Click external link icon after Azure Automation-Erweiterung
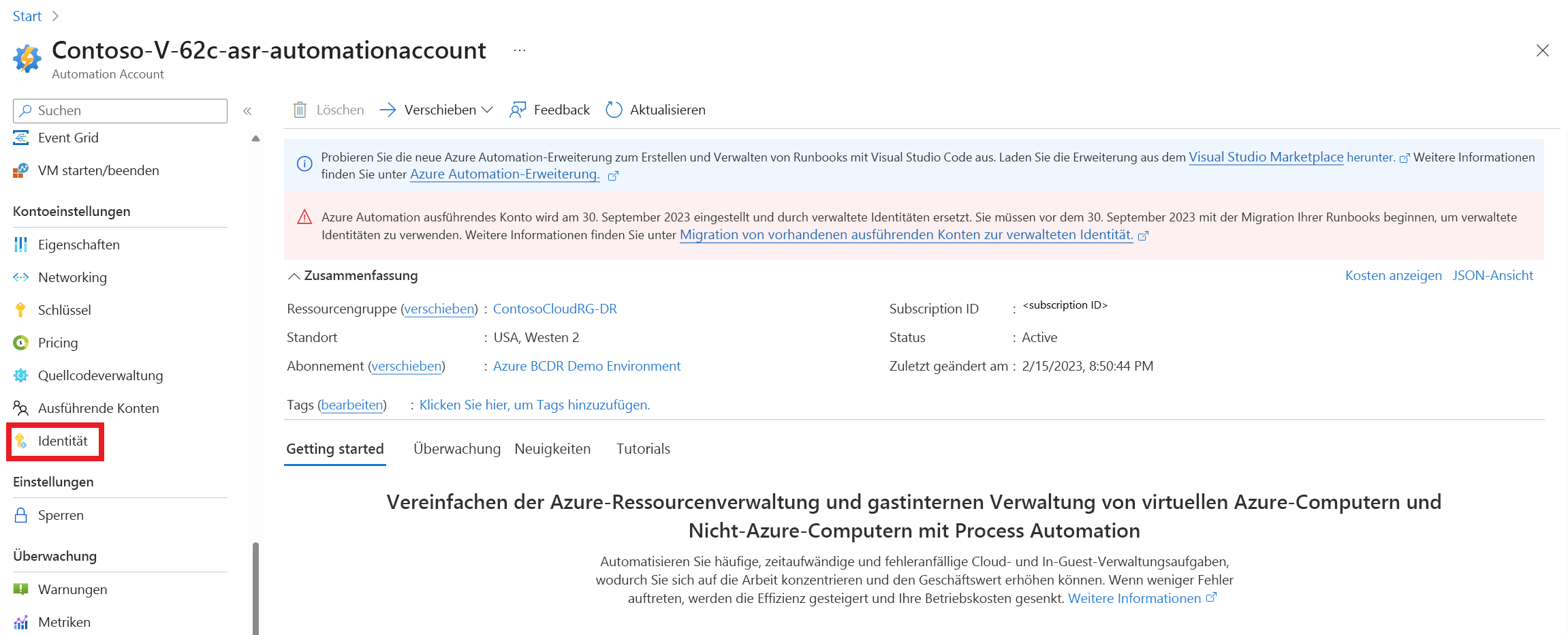 613,176
